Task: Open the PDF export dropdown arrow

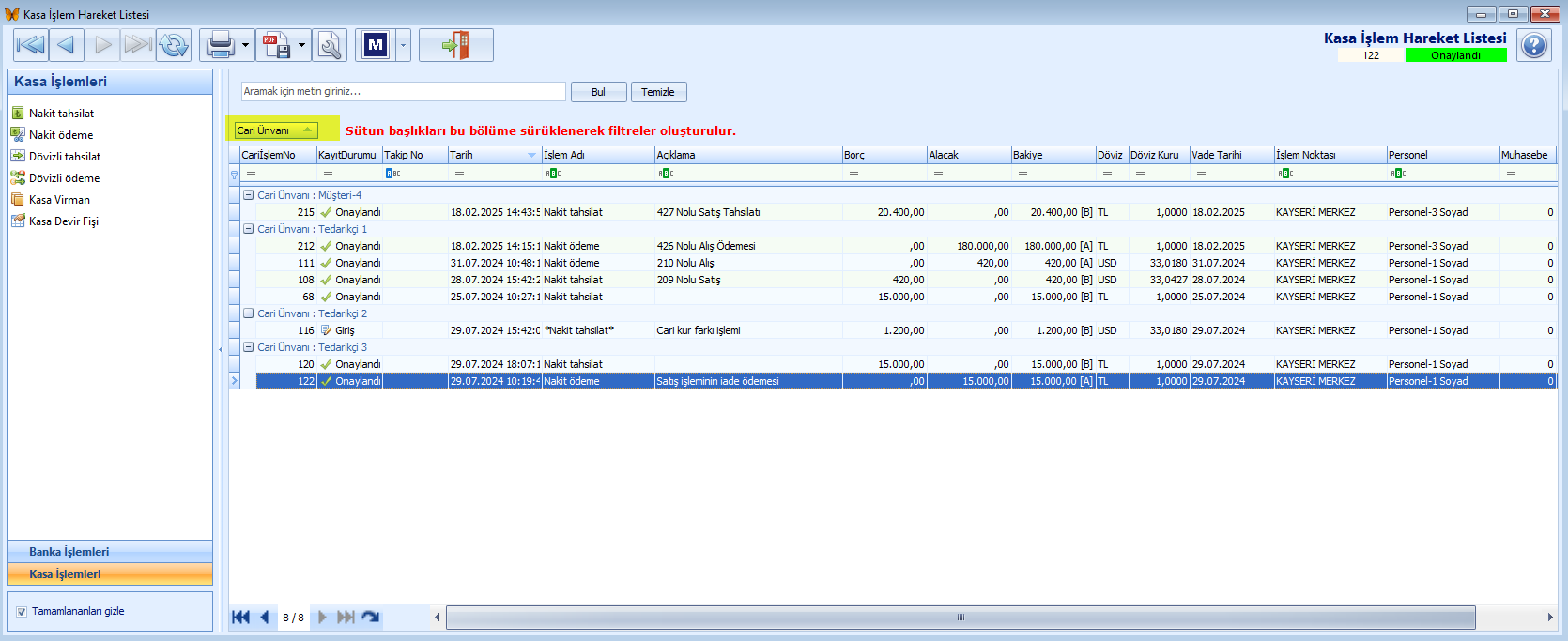Action: click(x=302, y=45)
